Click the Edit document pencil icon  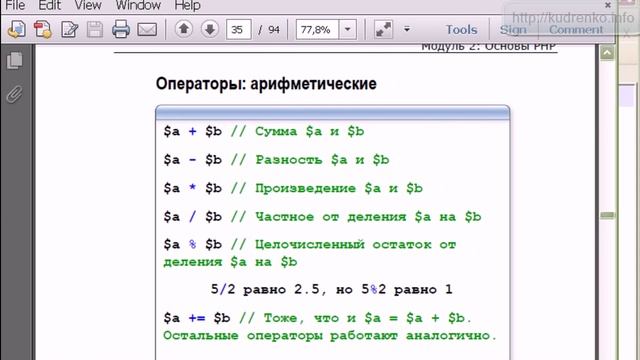click(x=69, y=29)
